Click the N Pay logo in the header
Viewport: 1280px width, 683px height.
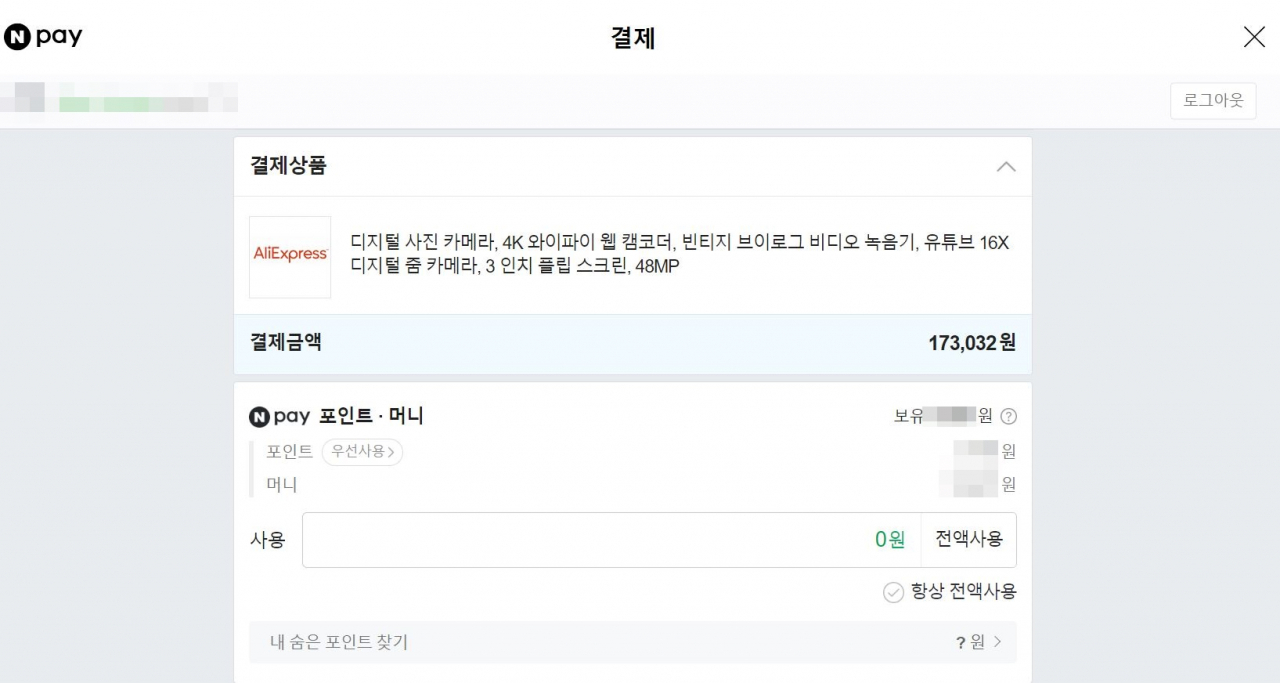coord(43,36)
